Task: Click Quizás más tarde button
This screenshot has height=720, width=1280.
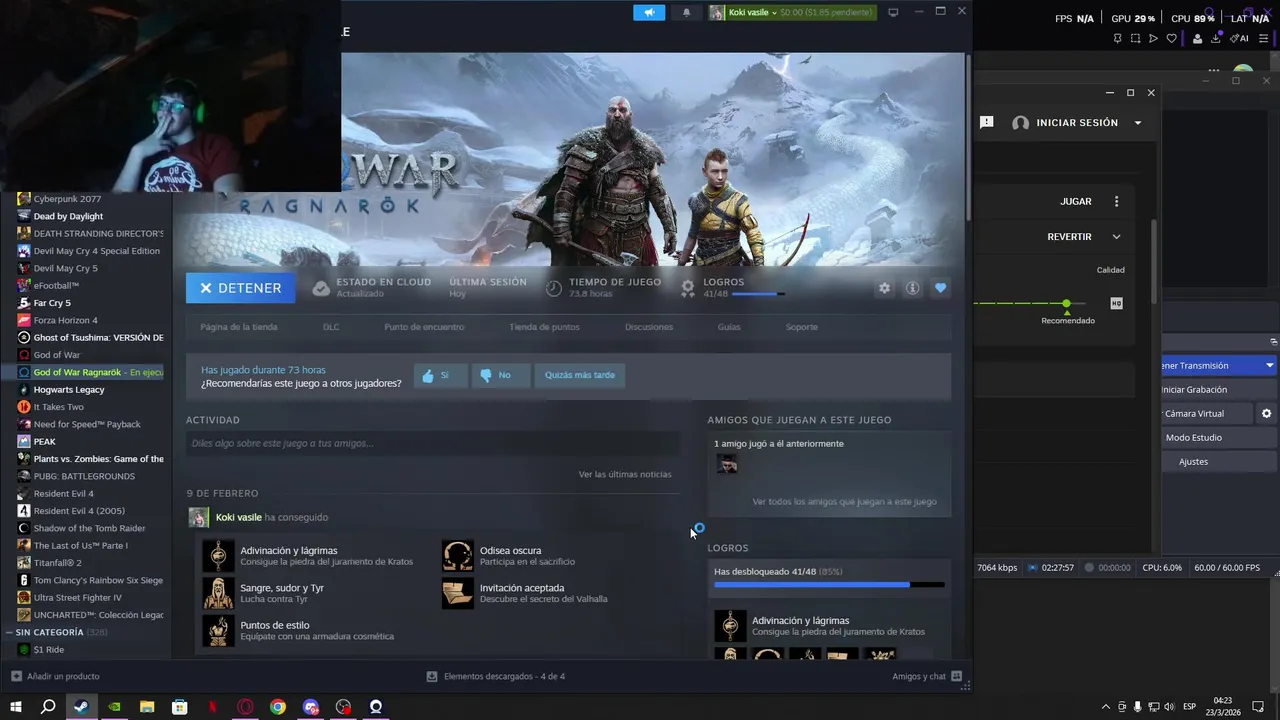Action: coord(580,375)
